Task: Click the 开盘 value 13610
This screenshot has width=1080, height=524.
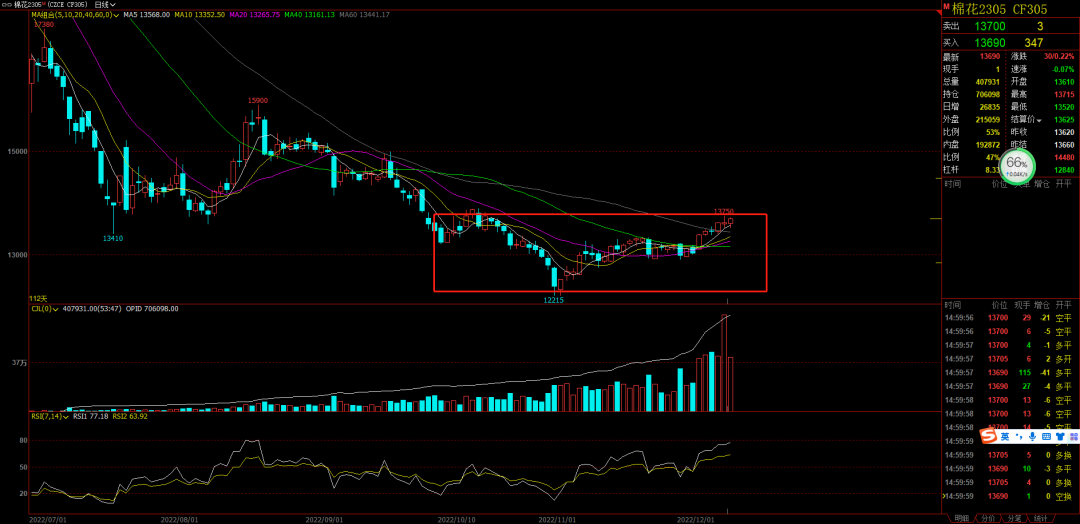Action: (1062, 81)
